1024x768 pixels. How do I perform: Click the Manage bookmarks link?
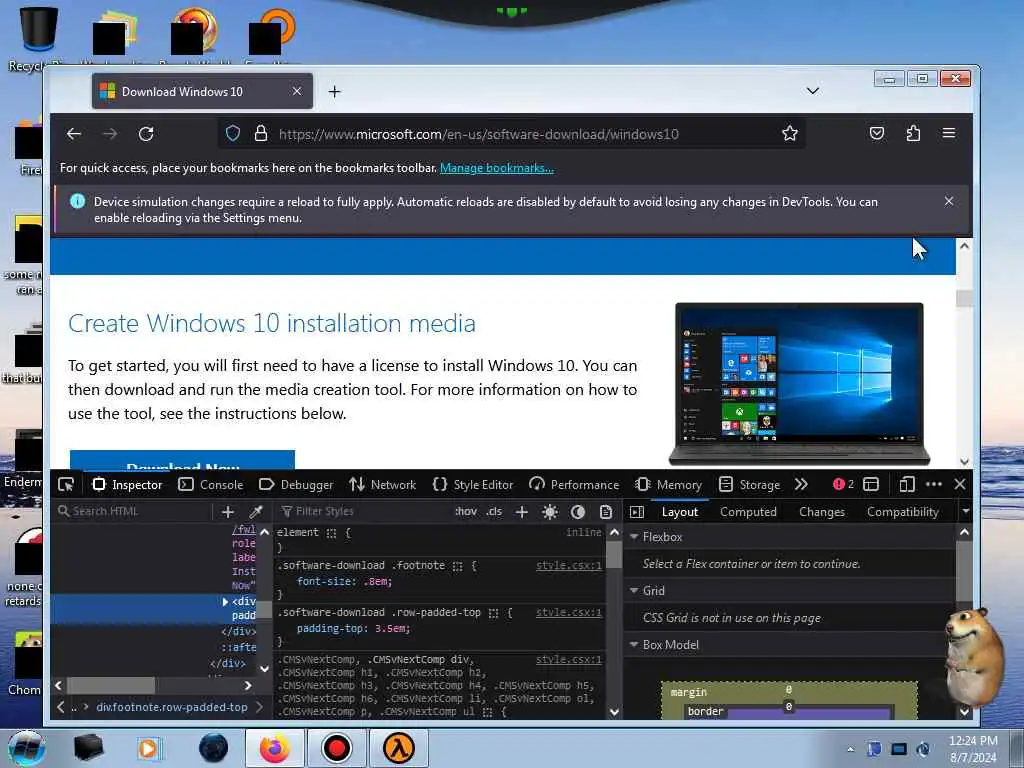click(x=496, y=168)
